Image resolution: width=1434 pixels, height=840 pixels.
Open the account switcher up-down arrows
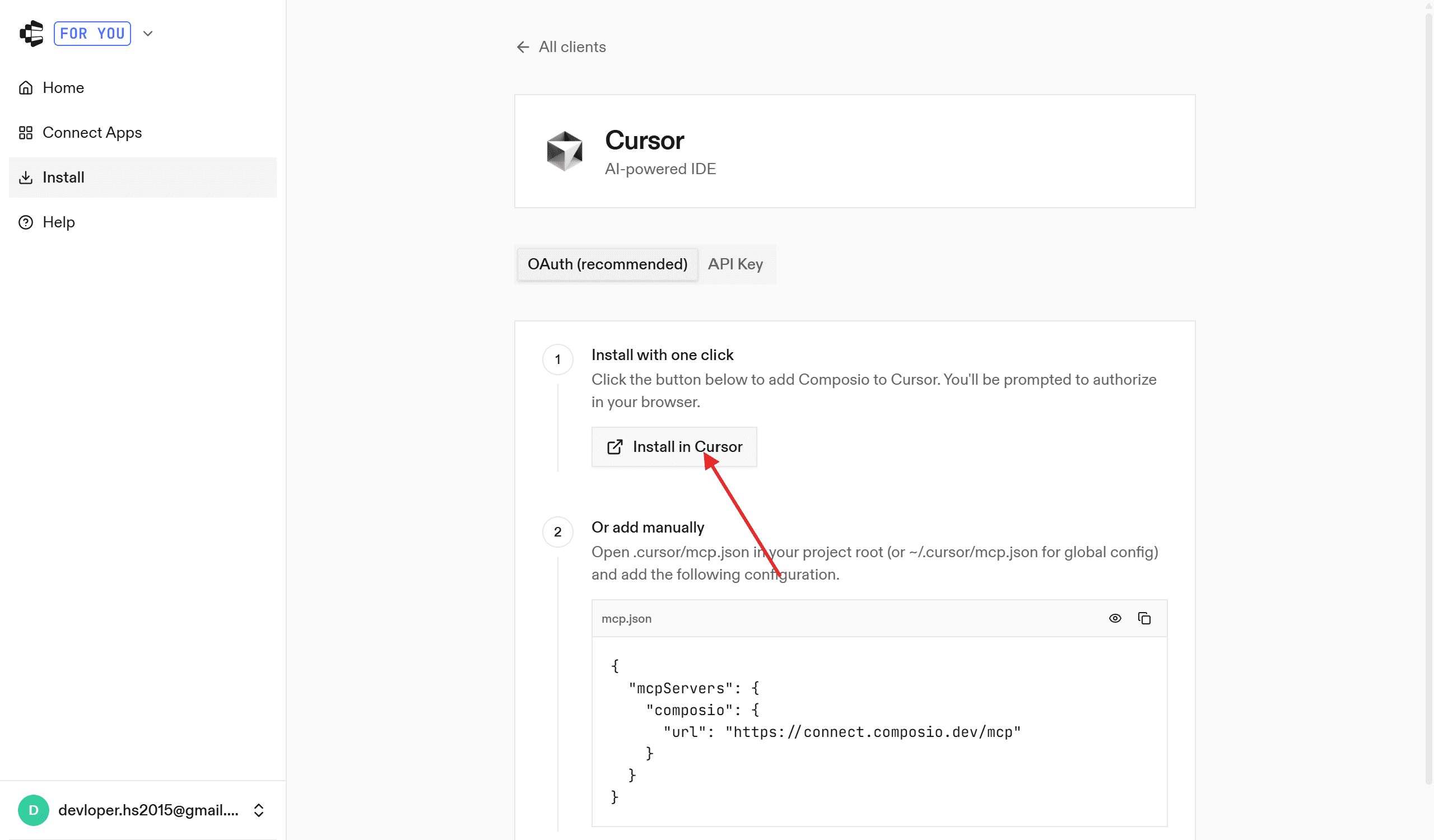pyautogui.click(x=259, y=810)
